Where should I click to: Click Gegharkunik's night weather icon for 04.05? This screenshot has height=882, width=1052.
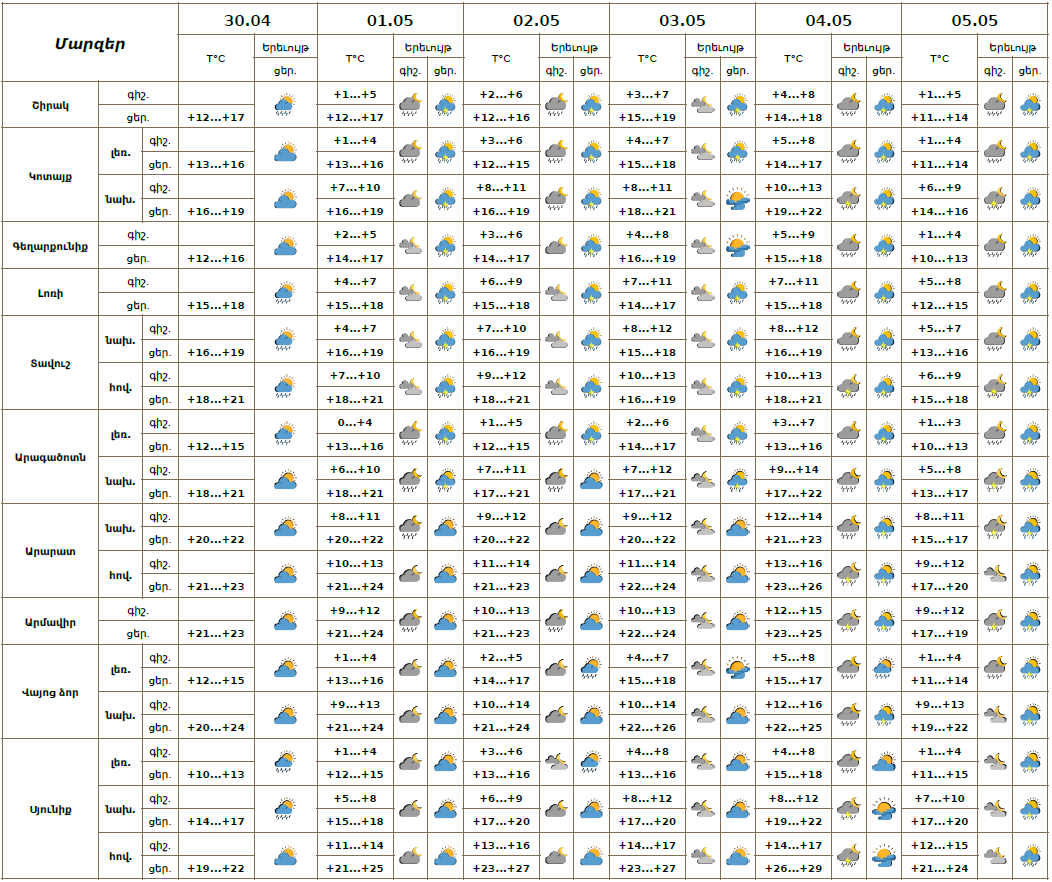(x=848, y=246)
